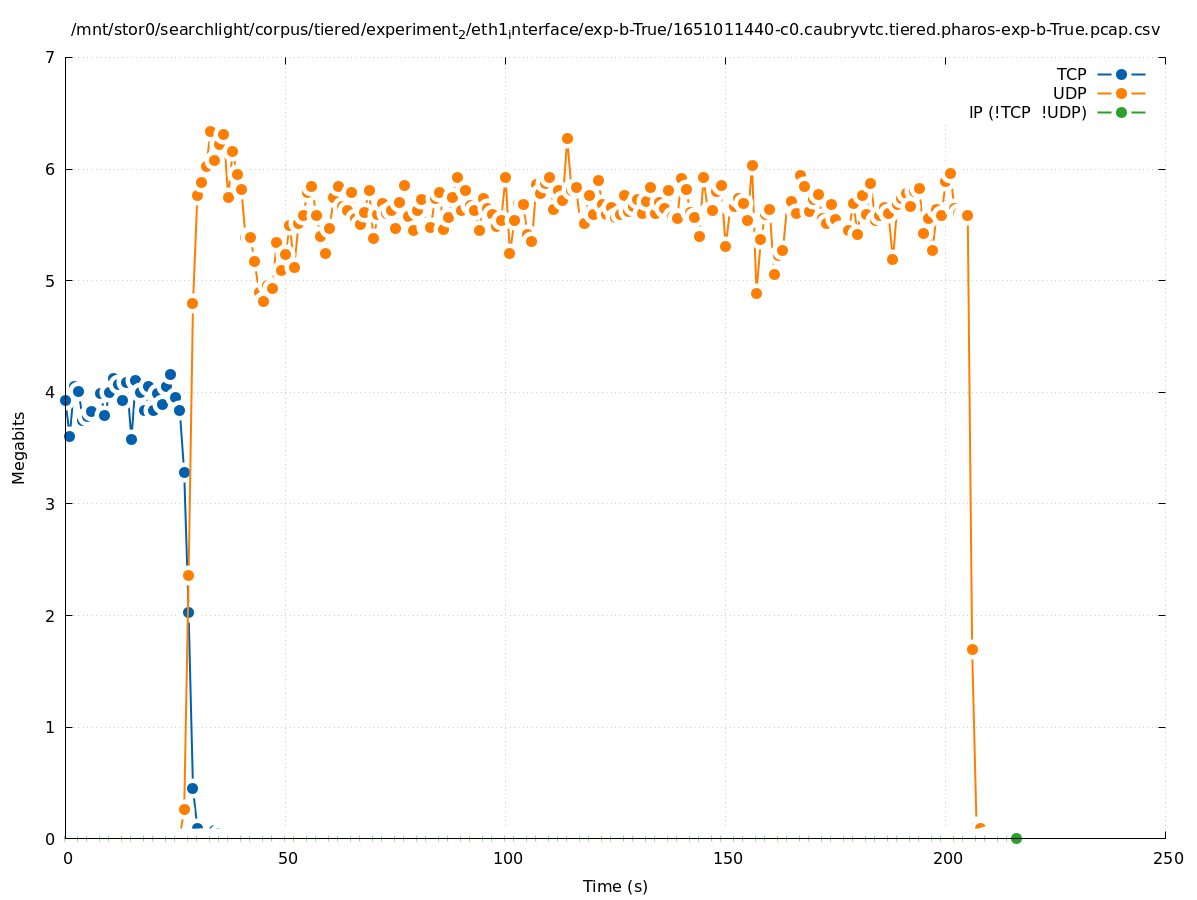
Task: Select the green data point on the x-axis
Action: click(x=1016, y=838)
